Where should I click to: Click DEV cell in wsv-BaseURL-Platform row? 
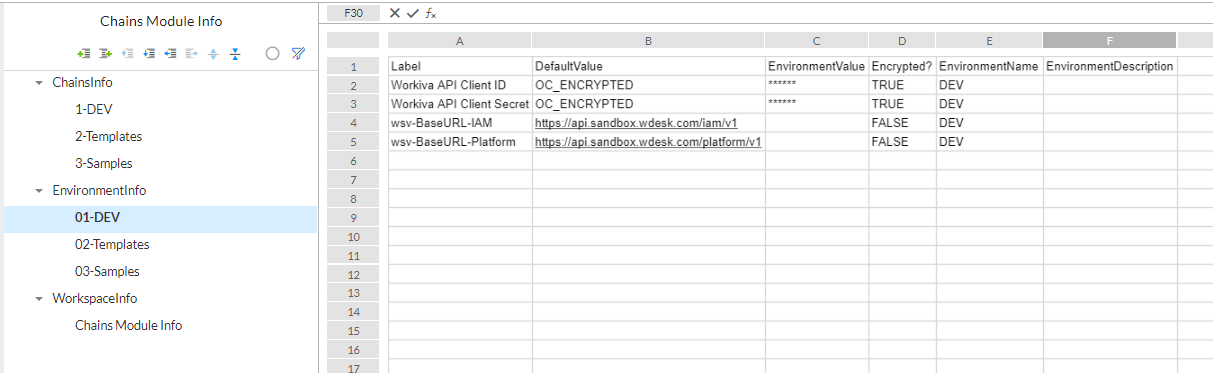[989, 142]
